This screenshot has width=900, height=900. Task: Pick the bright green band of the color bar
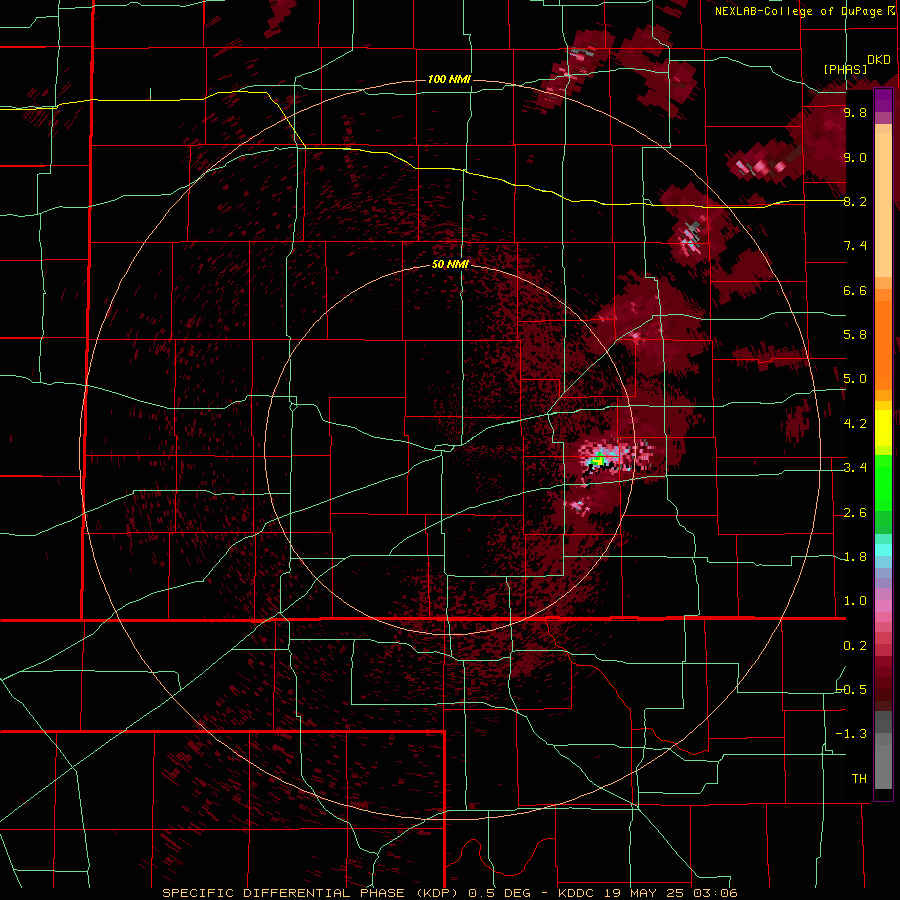point(883,482)
